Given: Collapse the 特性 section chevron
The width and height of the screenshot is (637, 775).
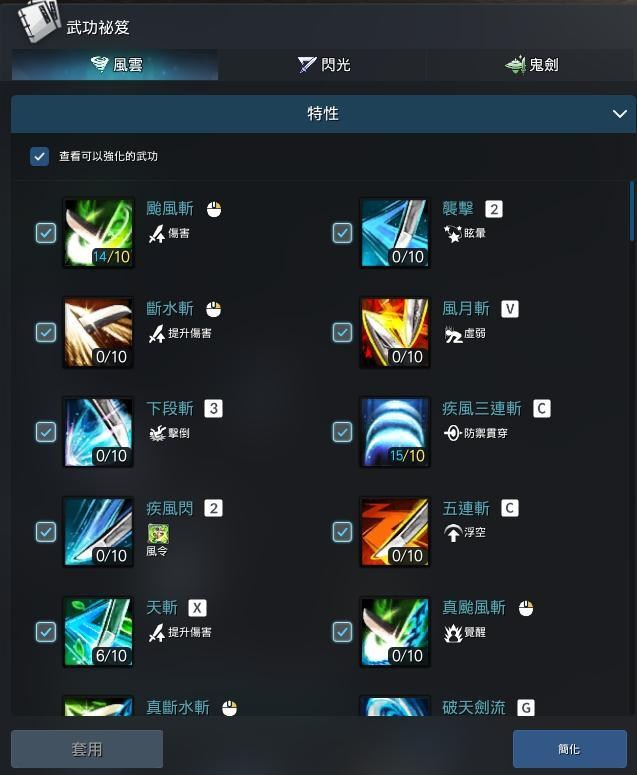Looking at the screenshot, I should 620,114.
